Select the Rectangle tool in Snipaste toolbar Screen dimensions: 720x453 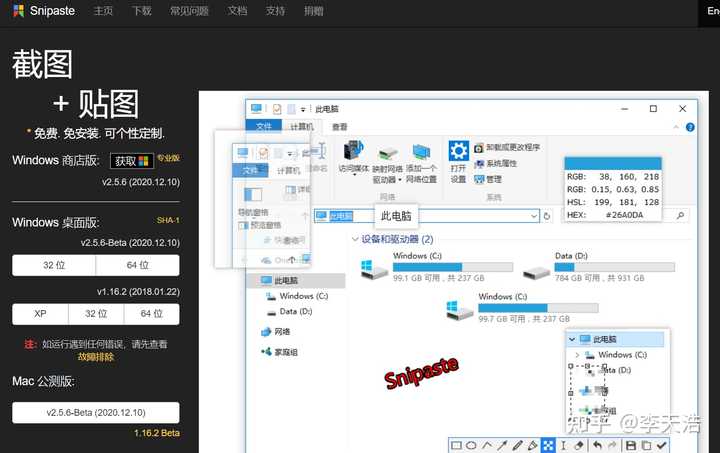click(456, 445)
